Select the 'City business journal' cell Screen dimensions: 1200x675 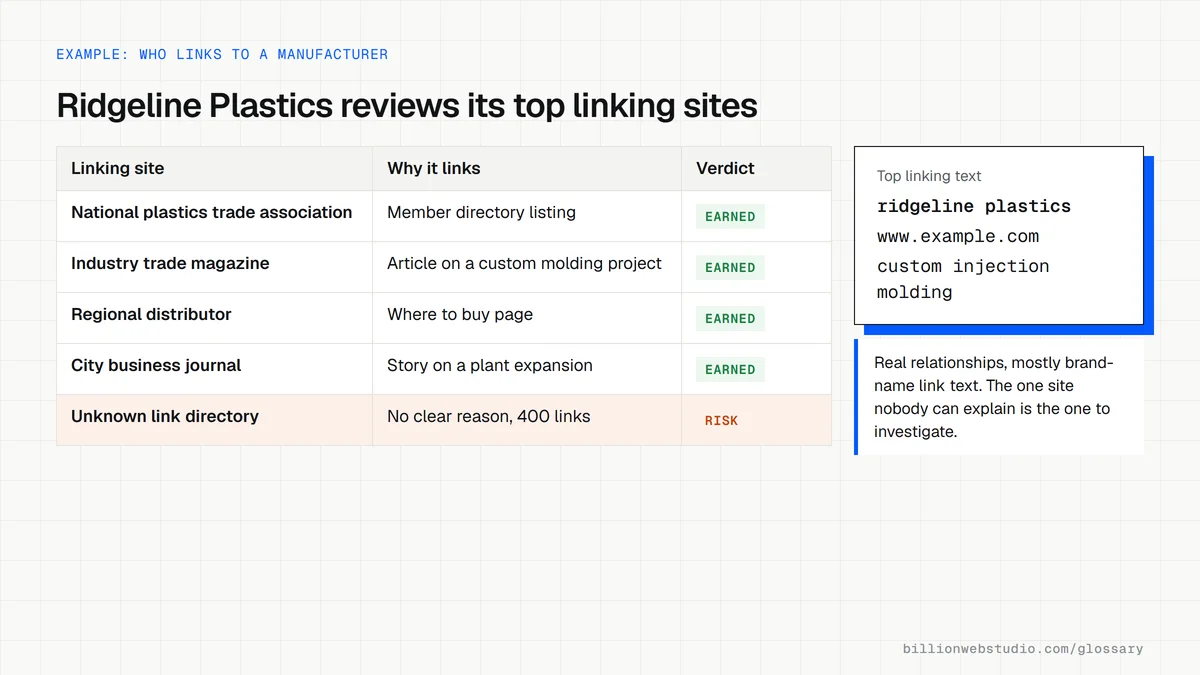[x=214, y=369]
